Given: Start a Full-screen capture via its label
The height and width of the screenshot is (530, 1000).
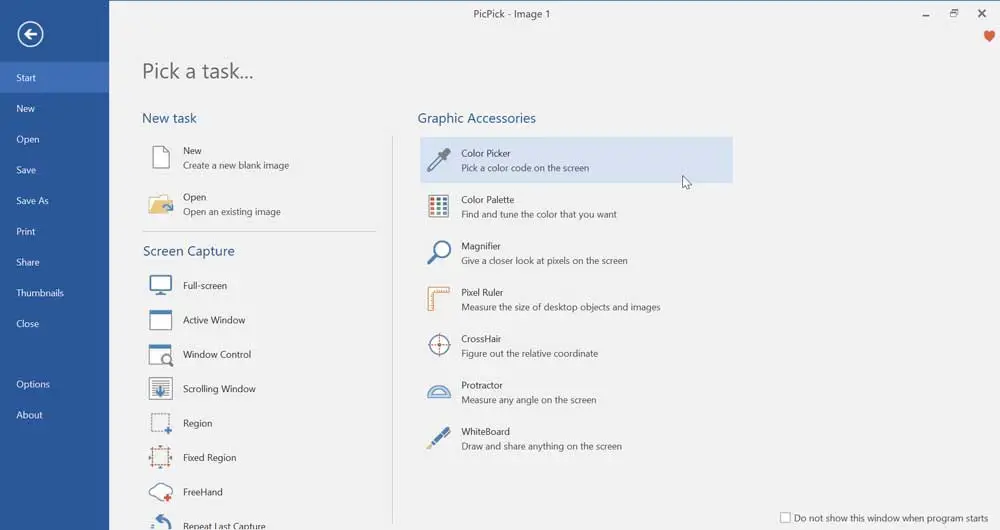Looking at the screenshot, I should [x=205, y=286].
